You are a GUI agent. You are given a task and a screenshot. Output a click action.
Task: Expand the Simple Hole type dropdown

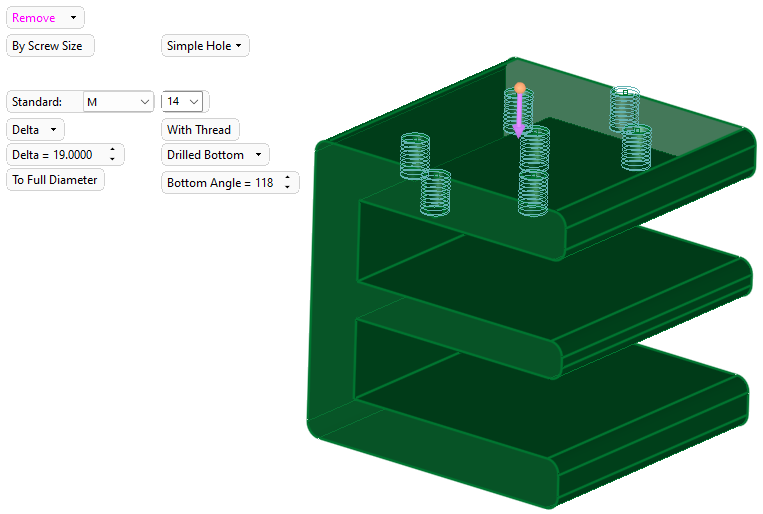205,46
